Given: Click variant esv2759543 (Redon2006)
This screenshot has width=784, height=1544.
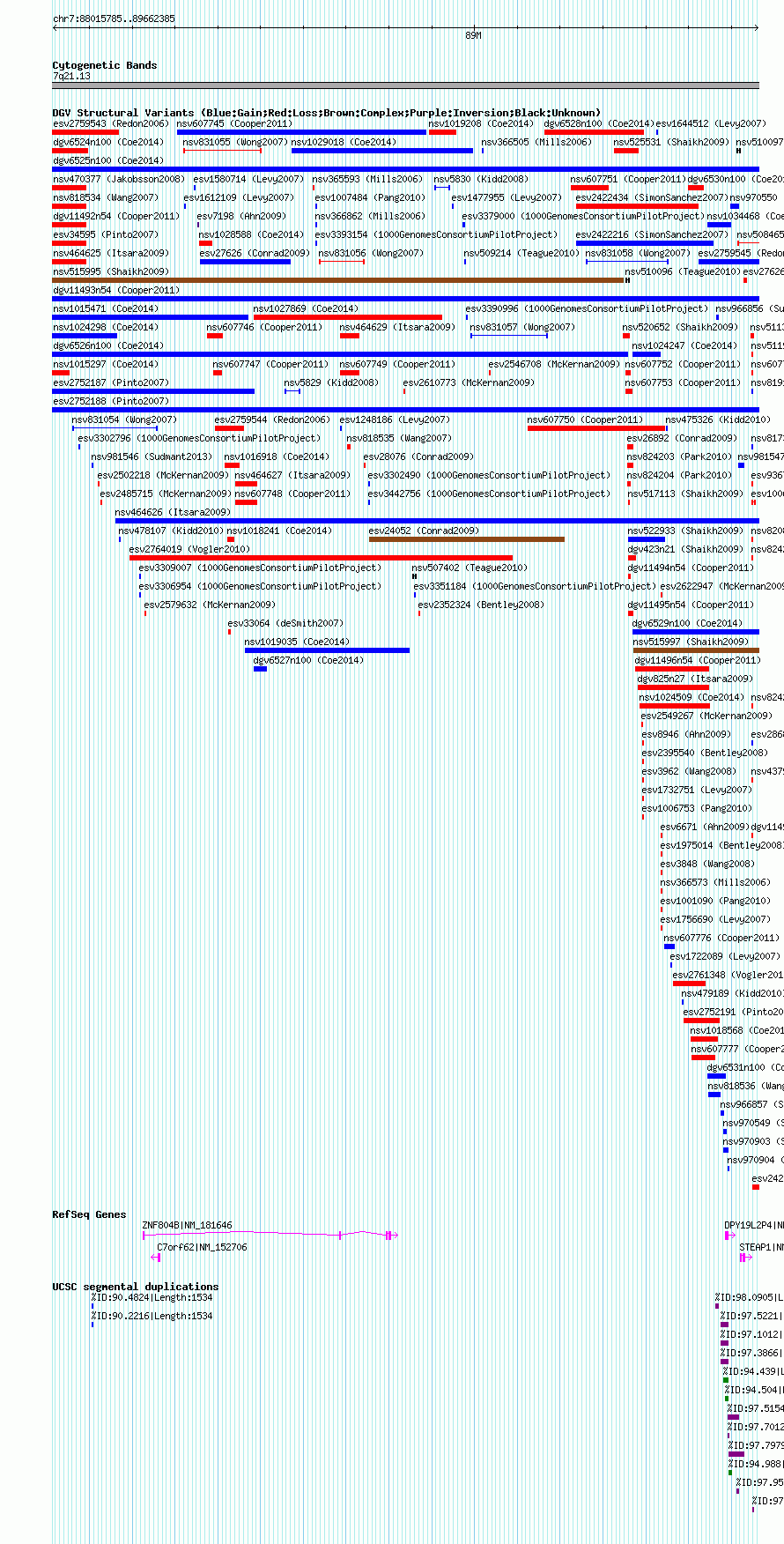Looking at the screenshot, I should tap(111, 124).
